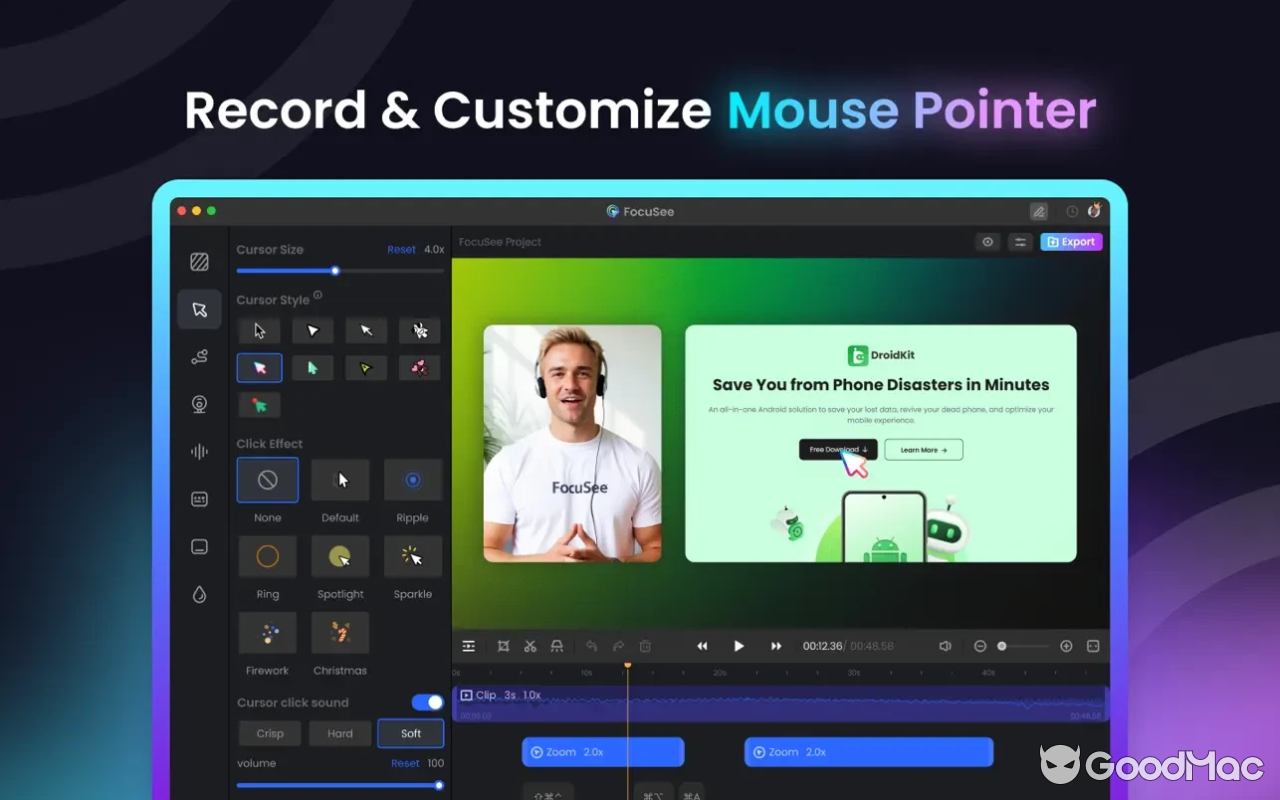Play the video preview
Image resolution: width=1280 pixels, height=800 pixels.
[738, 645]
